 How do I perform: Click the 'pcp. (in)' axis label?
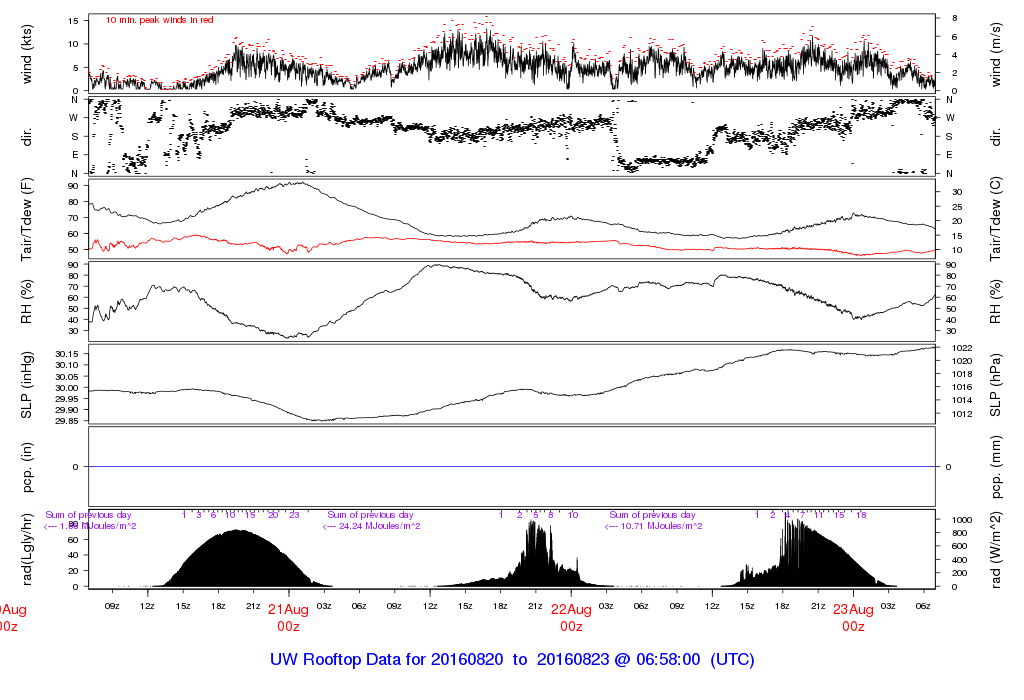pyautogui.click(x=27, y=467)
